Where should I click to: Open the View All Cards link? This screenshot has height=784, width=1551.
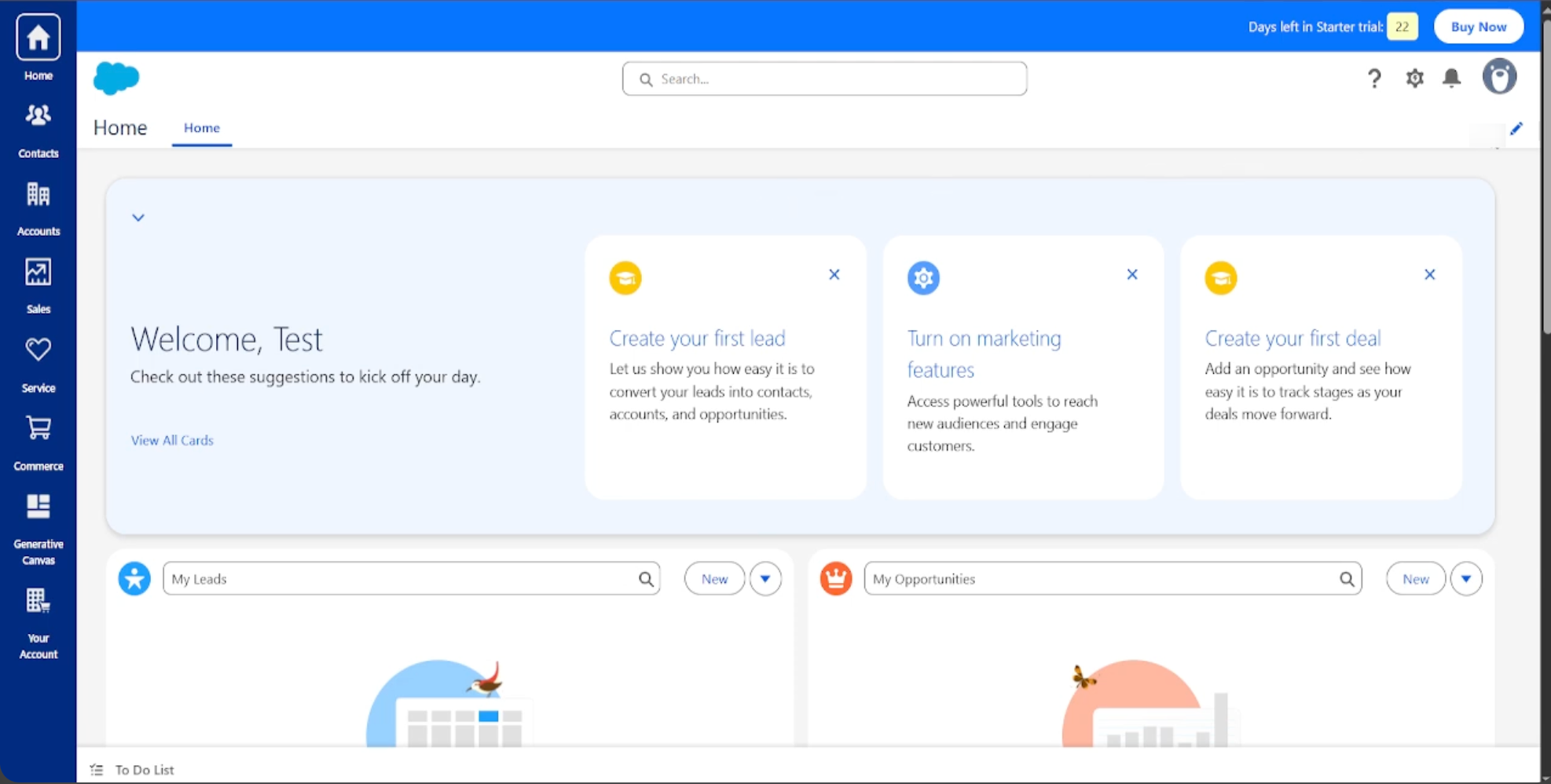[x=172, y=441]
